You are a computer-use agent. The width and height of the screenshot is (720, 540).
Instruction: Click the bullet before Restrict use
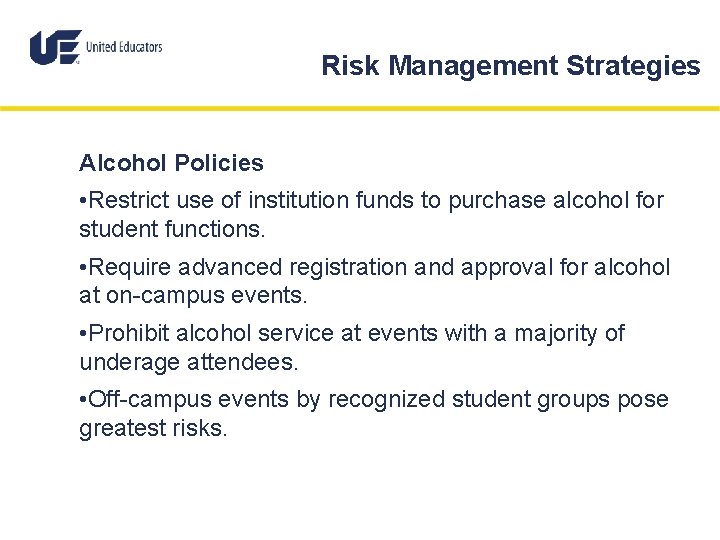83,201
